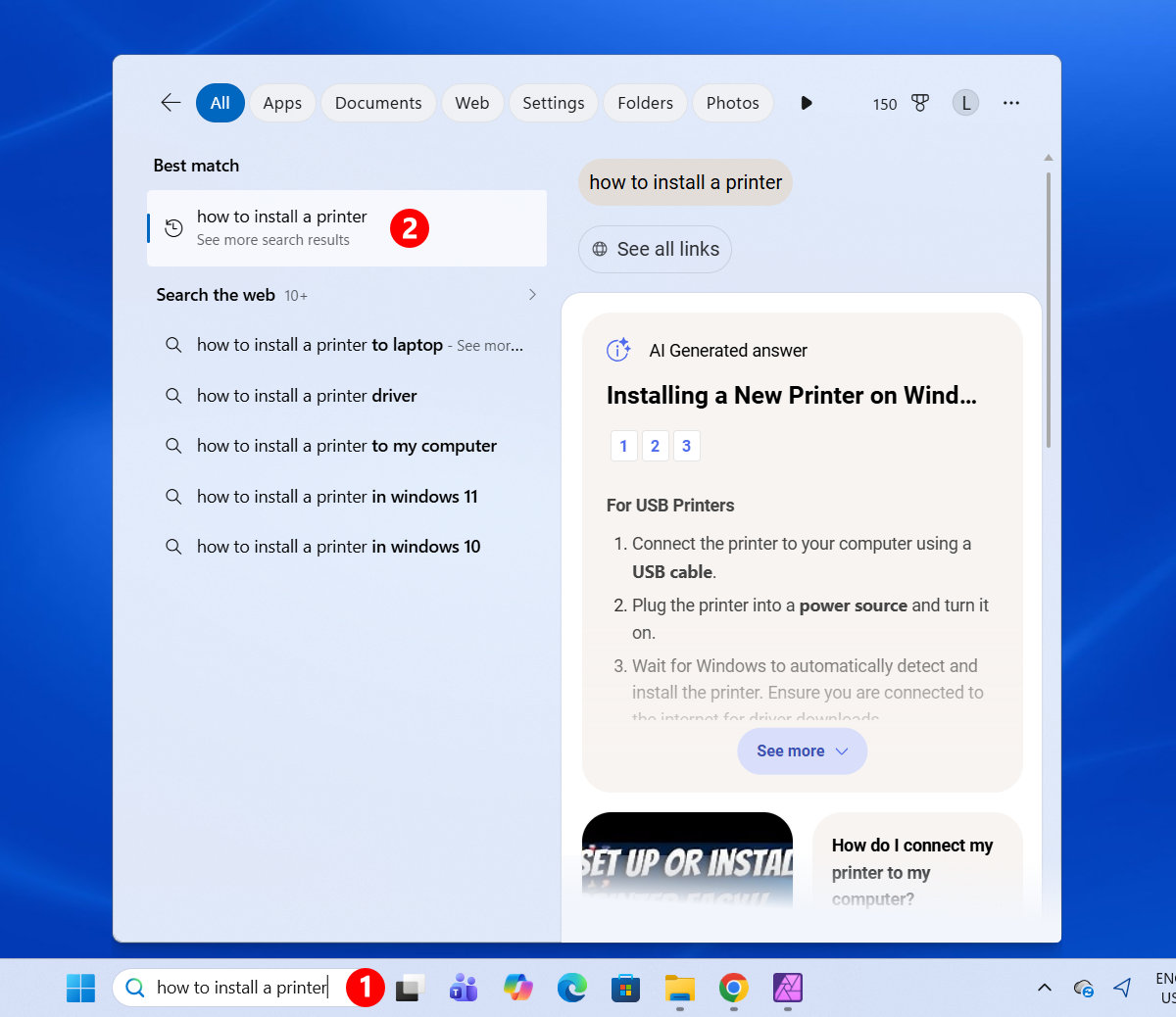The image size is (1176, 1017).
Task: Click magnifier icon beside 'printer driver' suggestion
Action: coord(173,396)
